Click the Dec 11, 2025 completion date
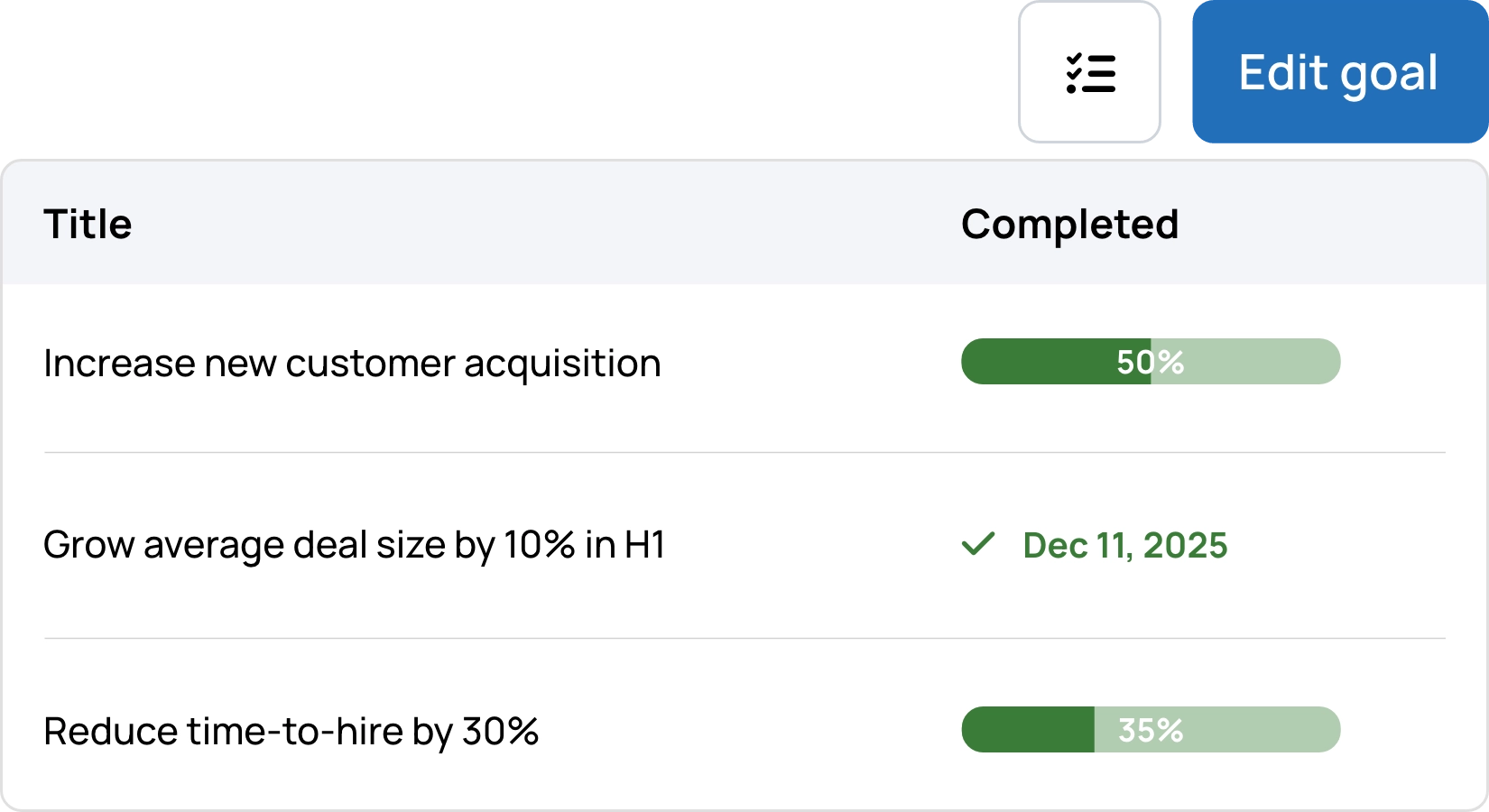This screenshot has height=812, width=1489. click(x=1124, y=546)
